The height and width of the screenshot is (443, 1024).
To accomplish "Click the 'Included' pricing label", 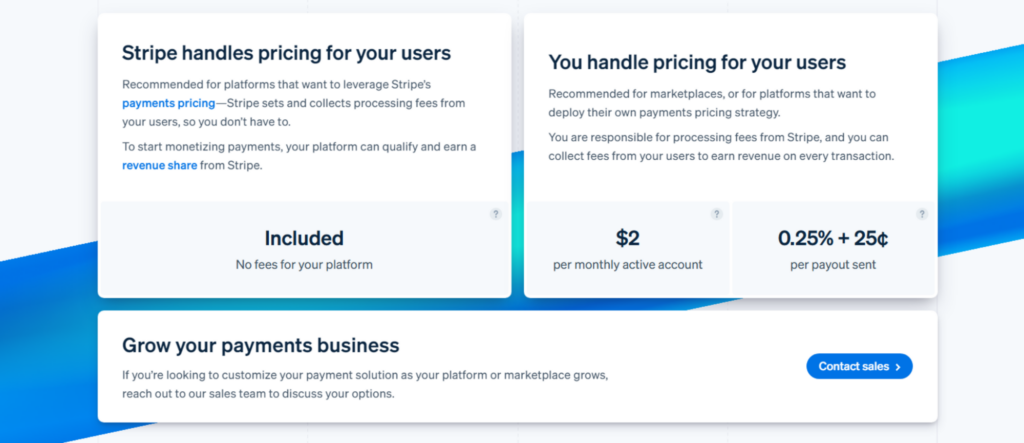I will pos(304,238).
